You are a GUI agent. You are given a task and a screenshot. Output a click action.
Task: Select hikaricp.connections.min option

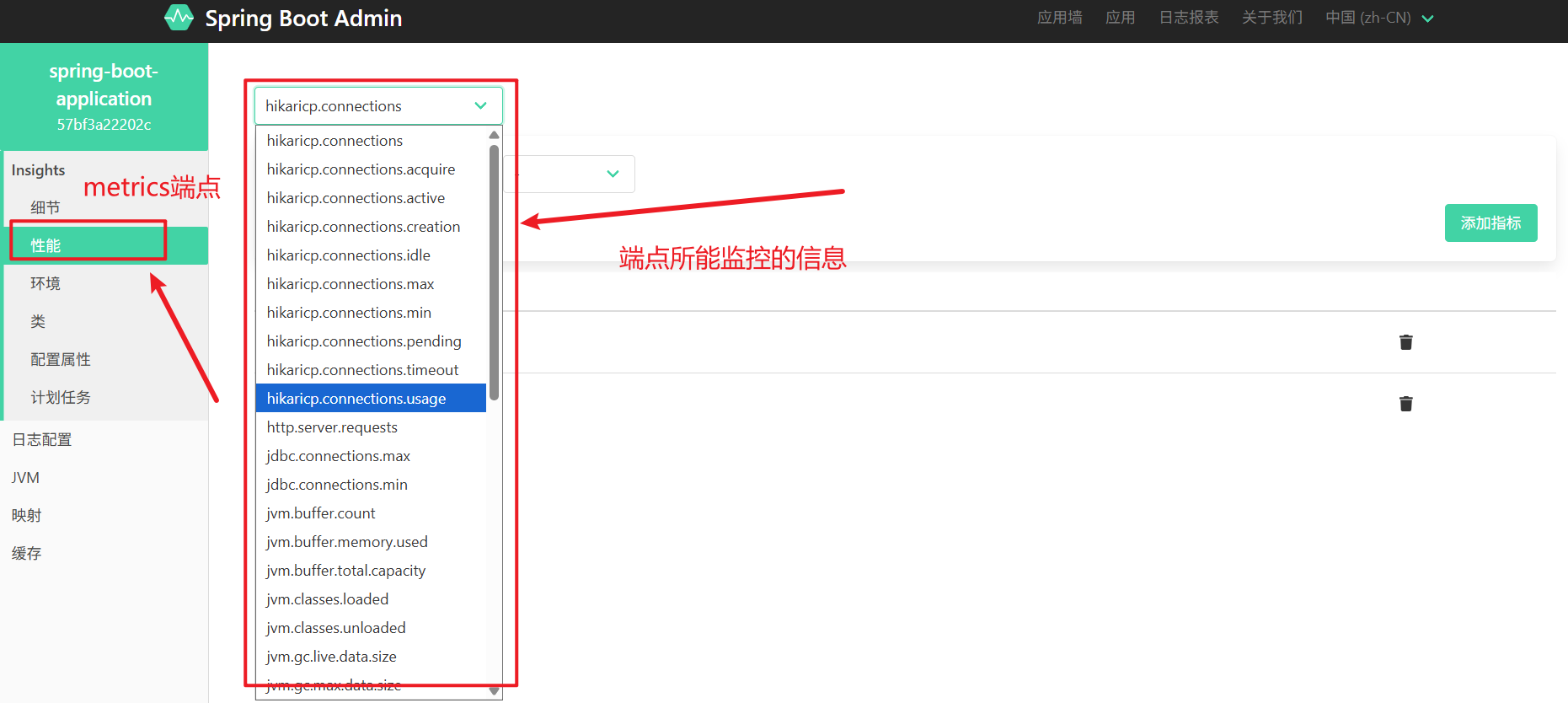coord(371,313)
